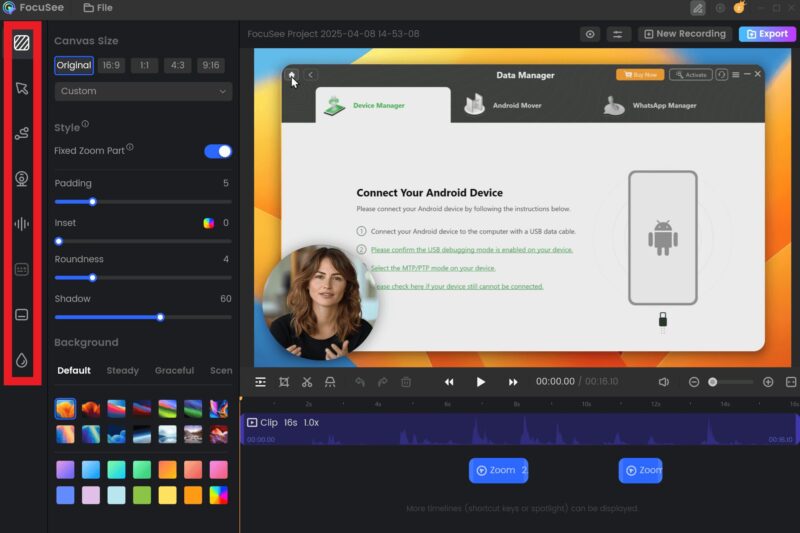Switch to the Default background tab
The width and height of the screenshot is (800, 533).
coord(74,371)
